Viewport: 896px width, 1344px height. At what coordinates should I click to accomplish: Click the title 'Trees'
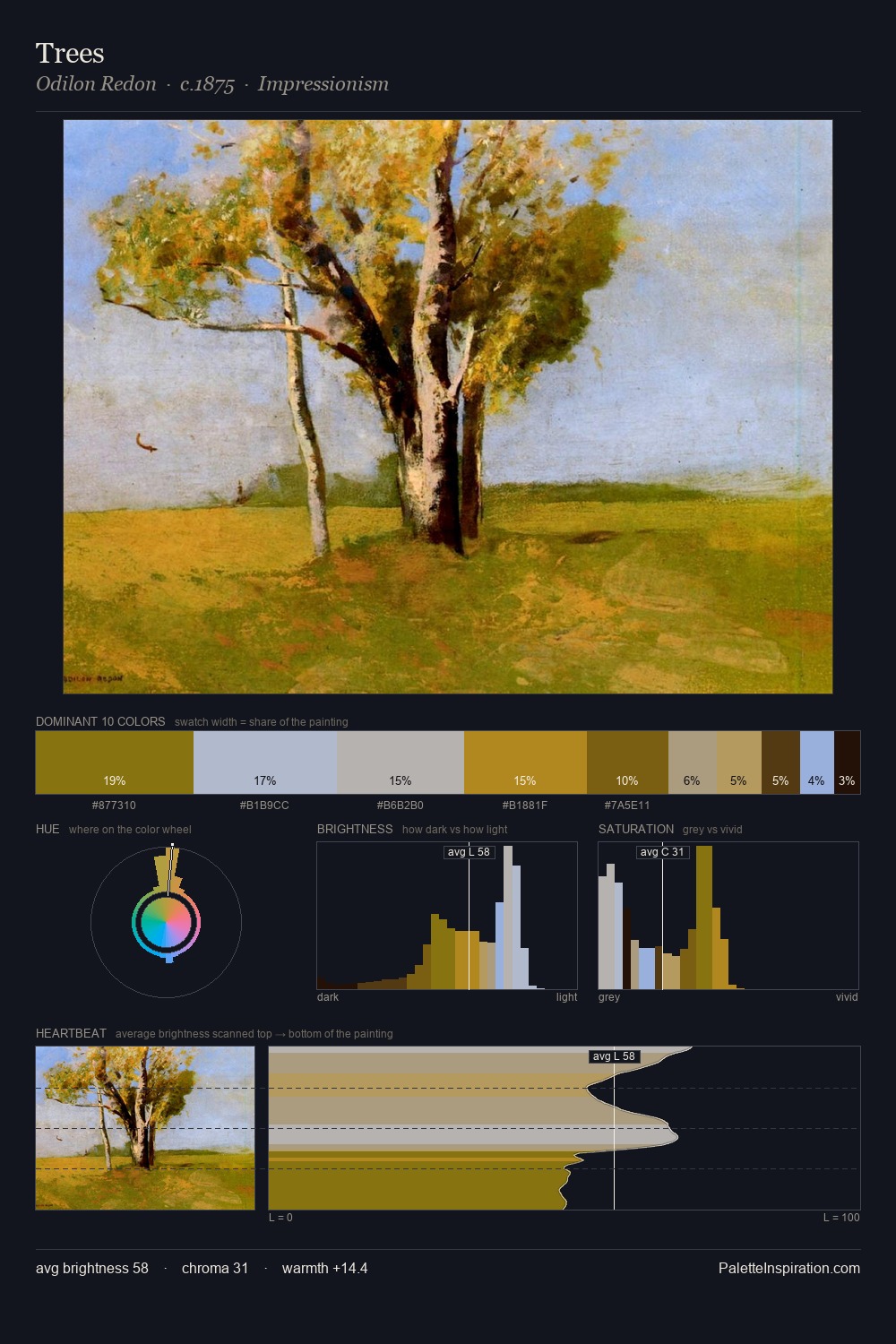click(x=70, y=54)
